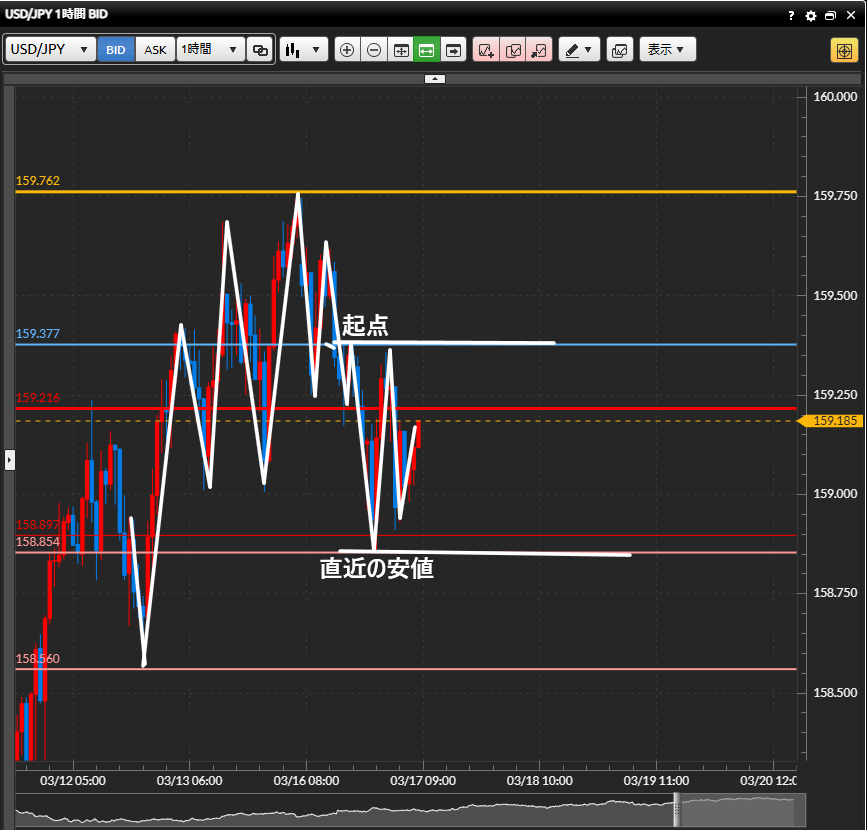Viewport: 867px width, 830px height.
Task: Open the chart window settings gear
Action: pos(811,16)
